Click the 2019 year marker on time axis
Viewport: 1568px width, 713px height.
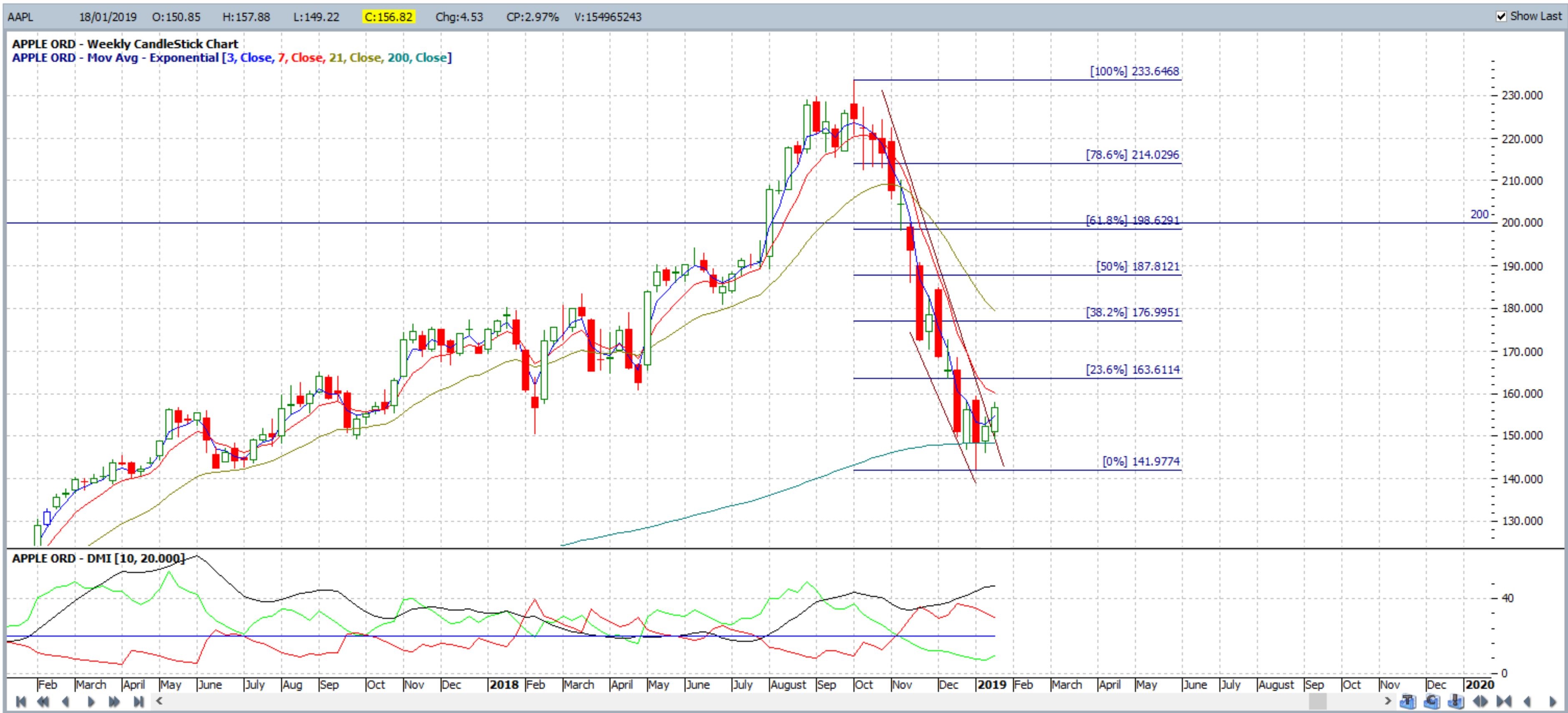click(x=992, y=685)
